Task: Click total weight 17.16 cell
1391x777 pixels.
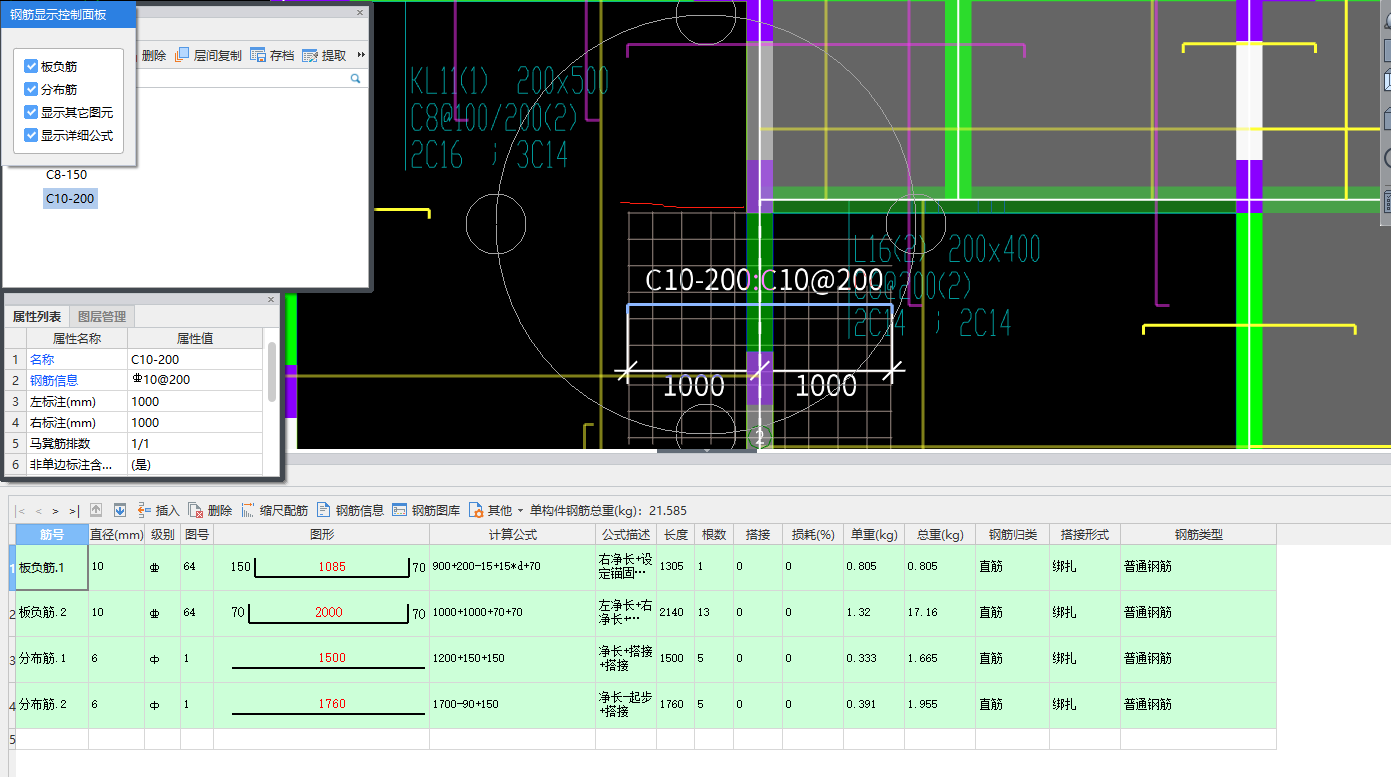Action: point(940,613)
